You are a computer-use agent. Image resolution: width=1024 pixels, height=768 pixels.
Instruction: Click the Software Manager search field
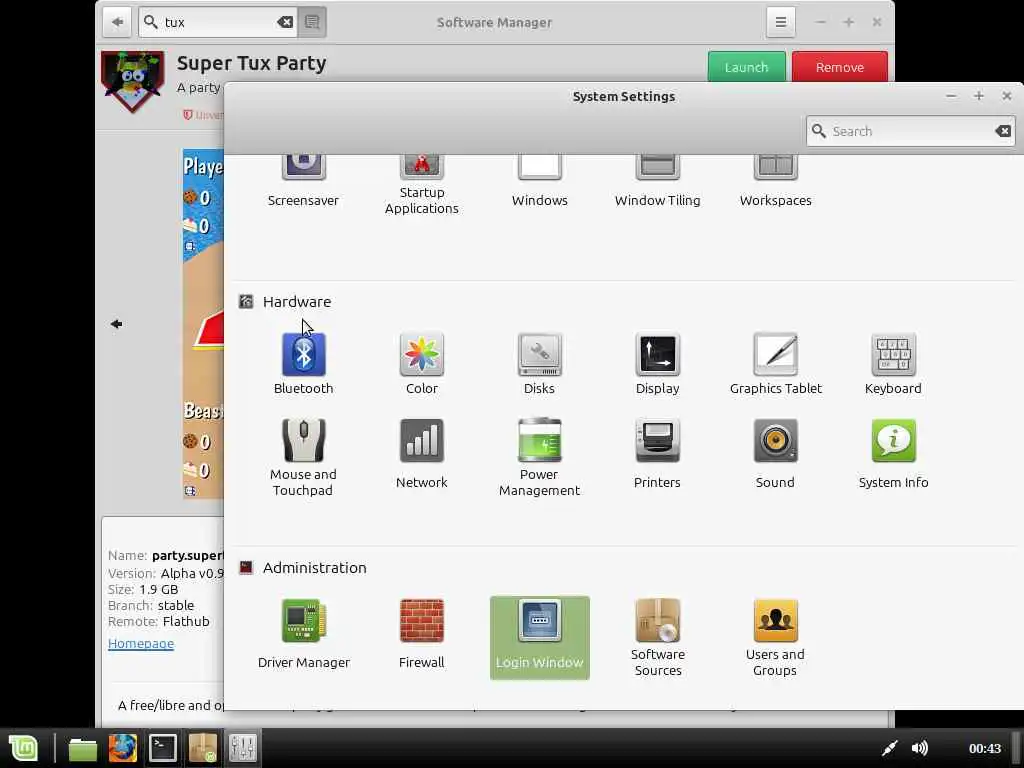click(218, 22)
